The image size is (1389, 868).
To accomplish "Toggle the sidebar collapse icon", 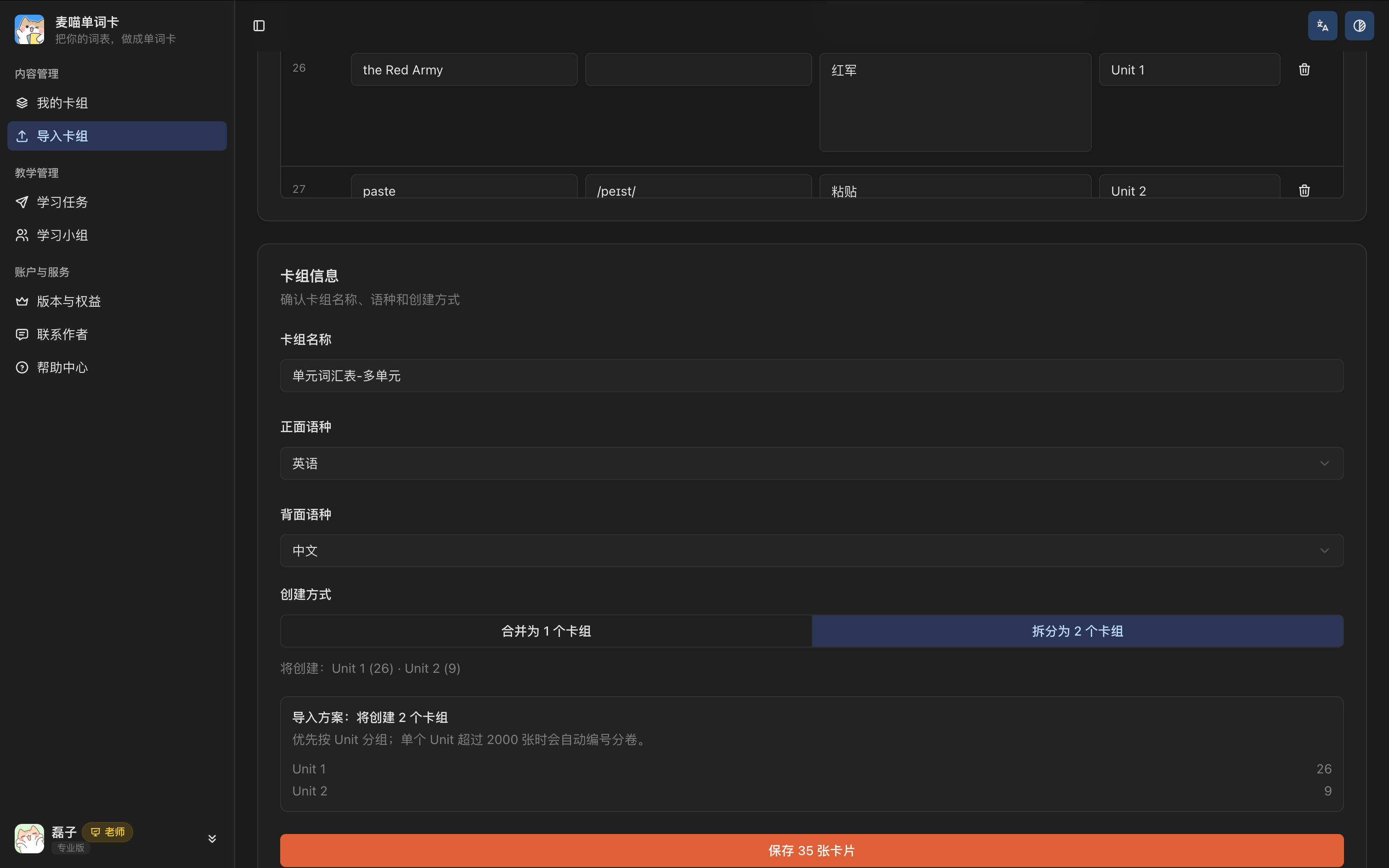I will click(259, 26).
